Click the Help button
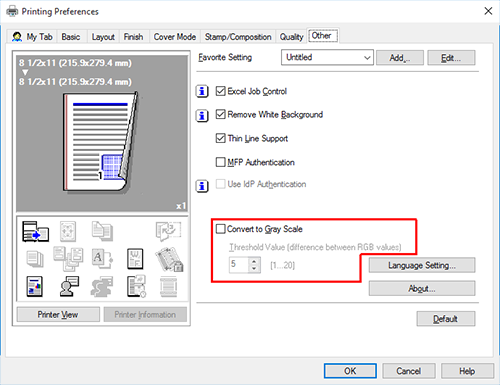 coord(467,371)
